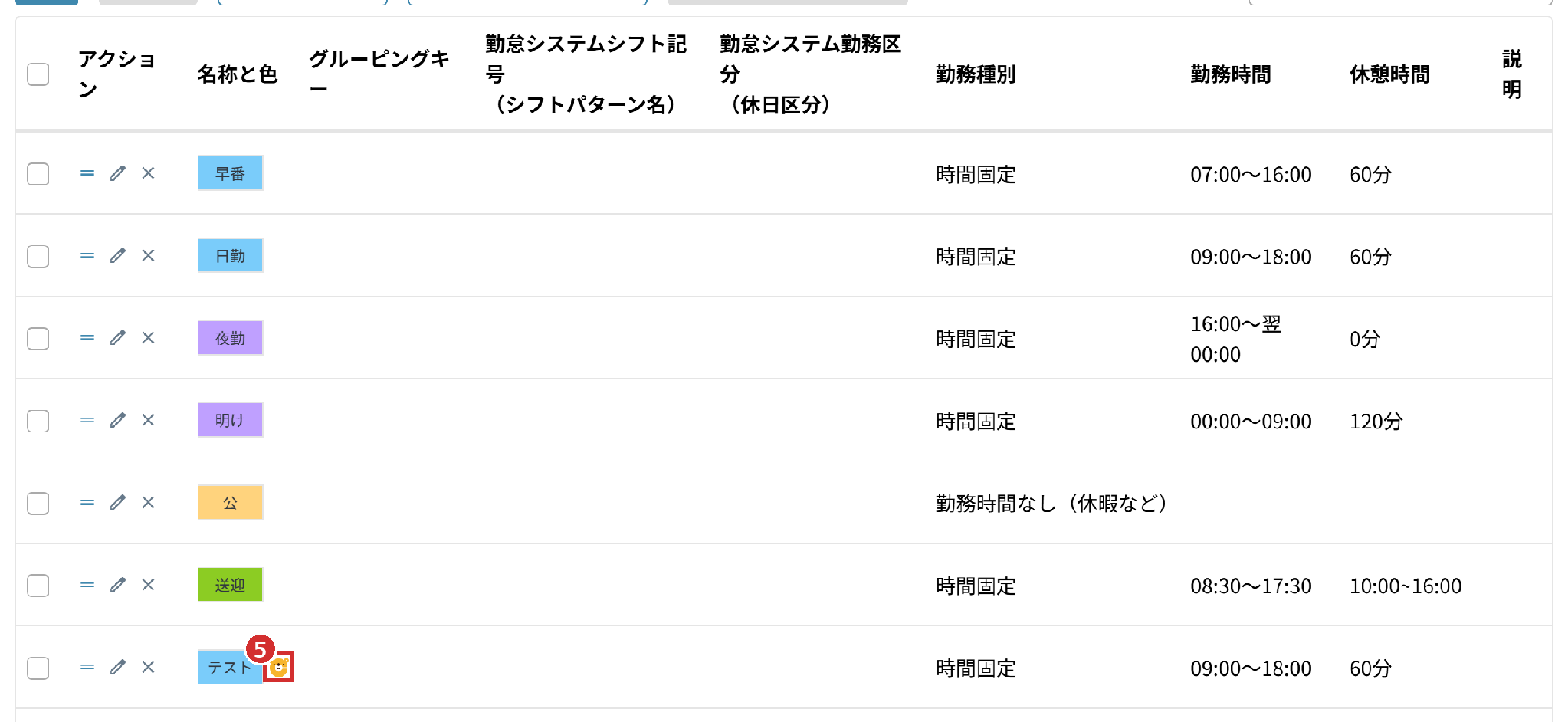1568x722 pixels.
Task: Tick the checkbox for 送迎 row
Action: click(38, 586)
